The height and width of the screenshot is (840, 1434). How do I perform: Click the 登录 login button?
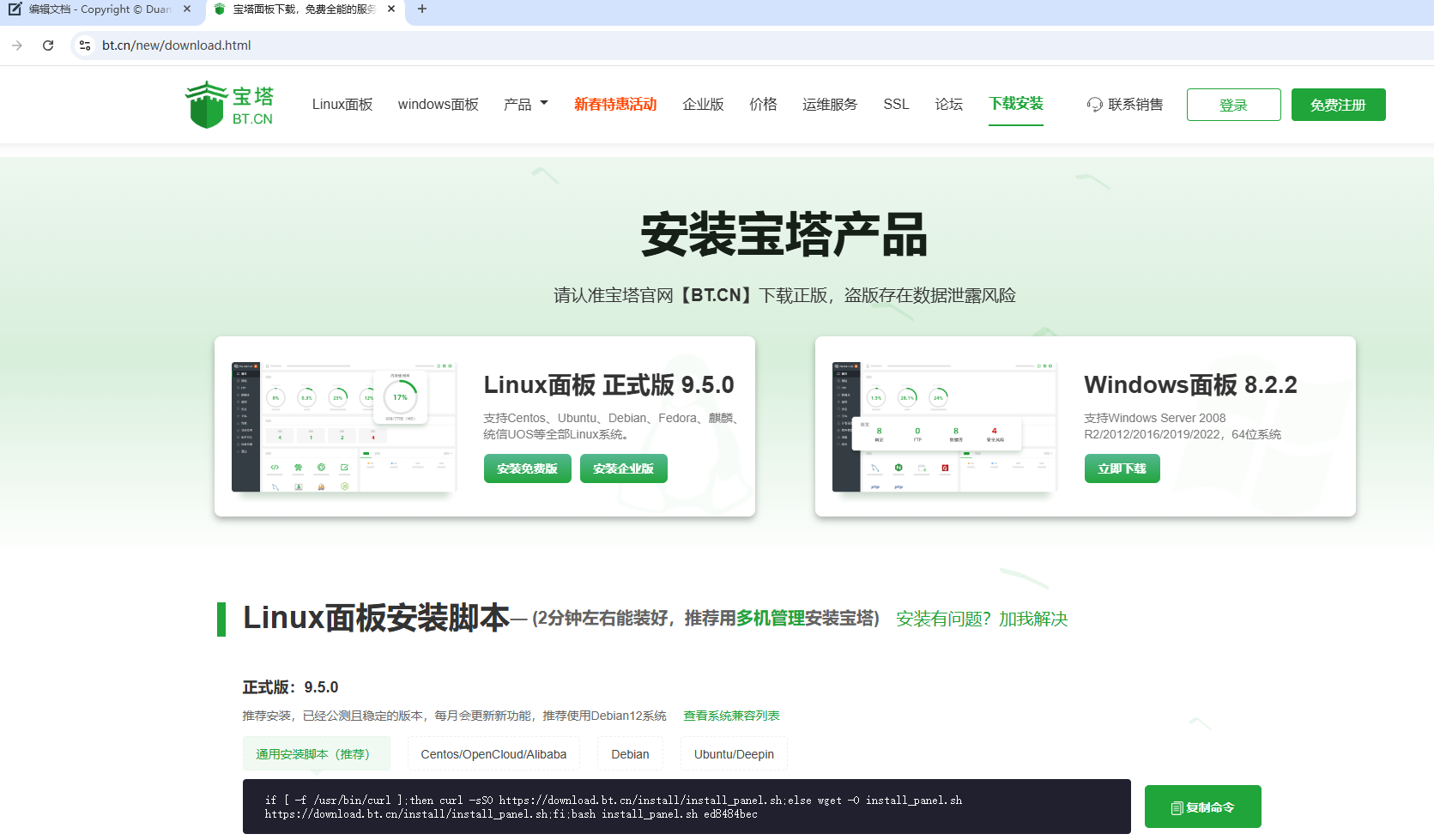click(x=1233, y=105)
